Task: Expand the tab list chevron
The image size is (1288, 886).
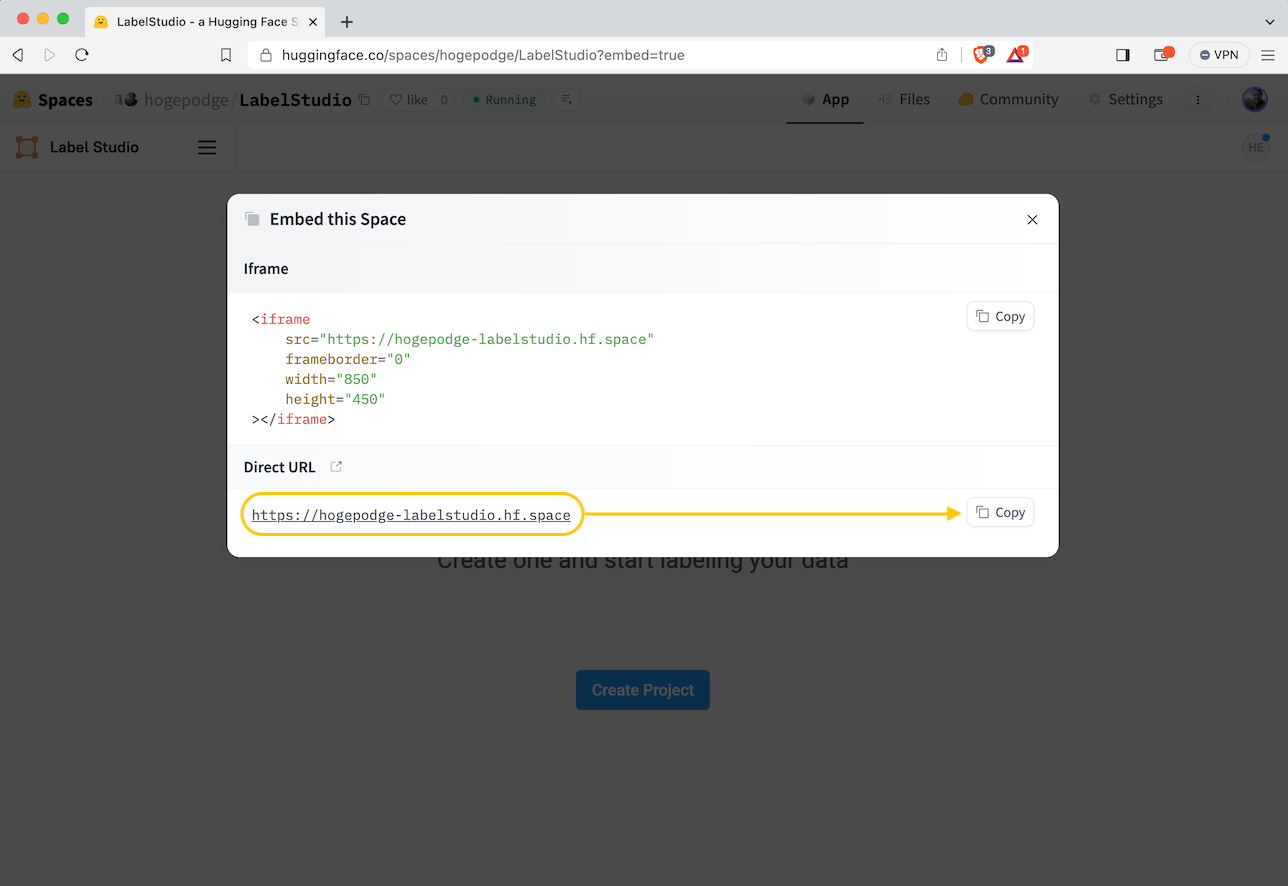Action: pyautogui.click(x=1270, y=22)
